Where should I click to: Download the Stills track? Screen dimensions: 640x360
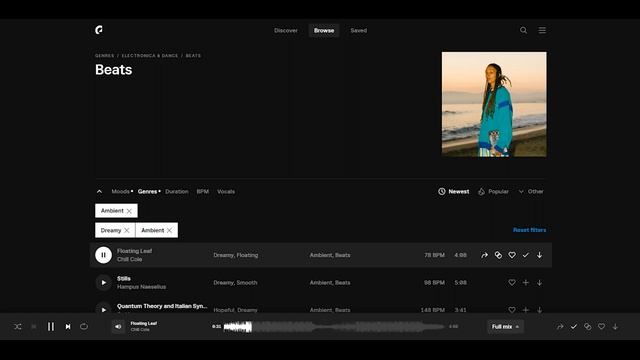coord(540,282)
